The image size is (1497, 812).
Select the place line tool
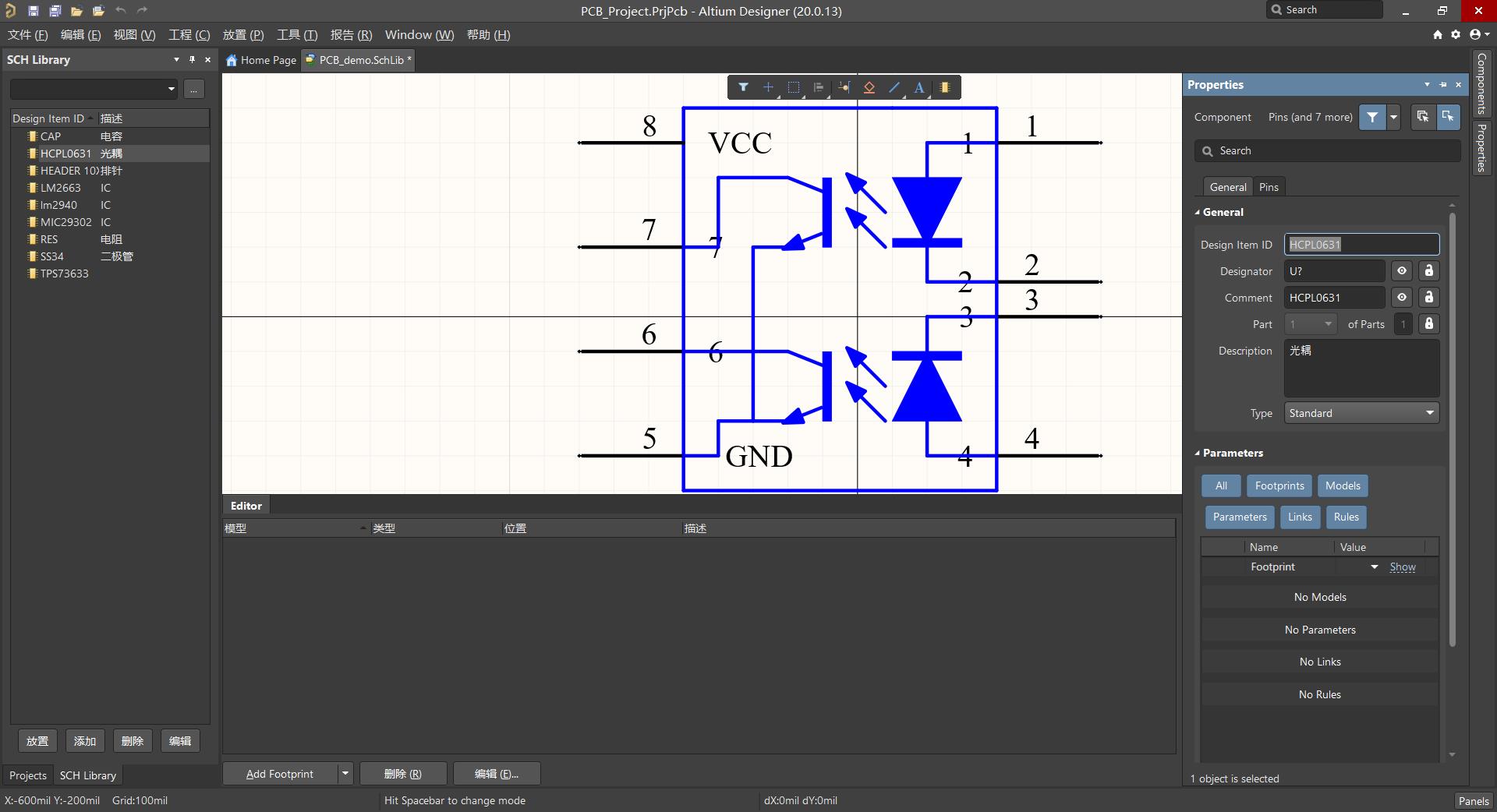[x=894, y=87]
